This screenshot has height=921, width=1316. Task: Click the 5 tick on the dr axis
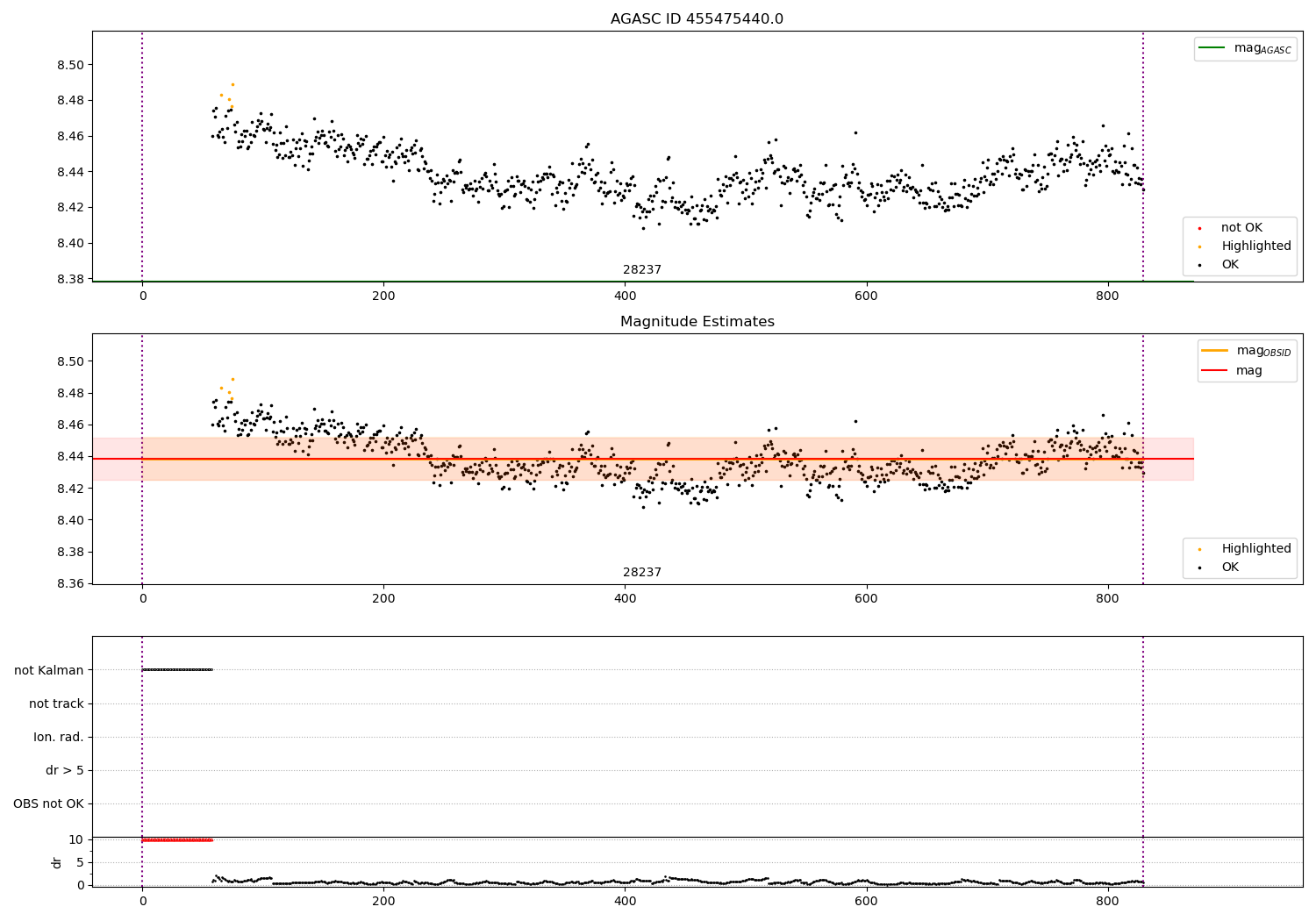[81, 863]
